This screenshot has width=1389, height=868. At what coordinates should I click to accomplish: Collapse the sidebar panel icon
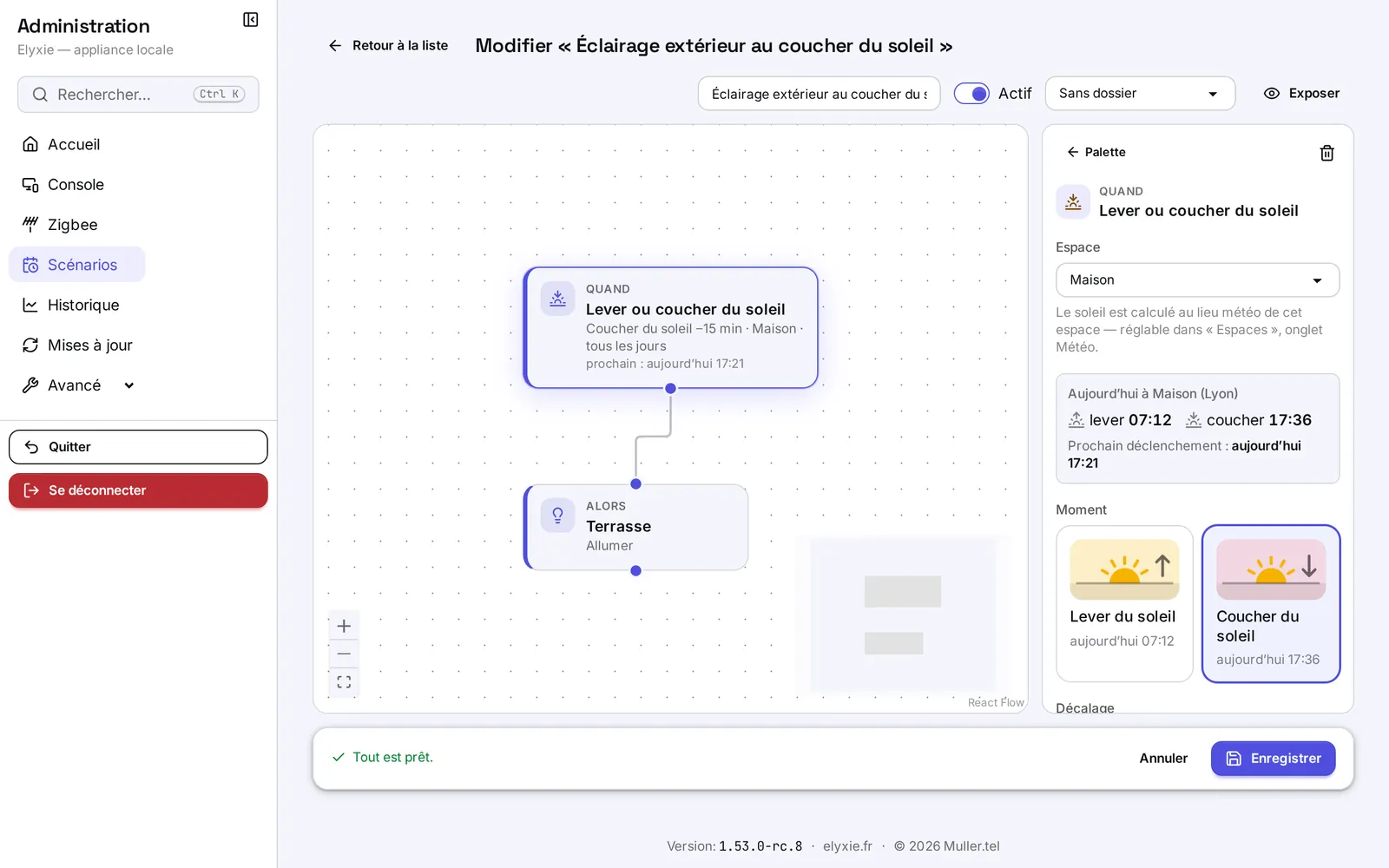[x=251, y=20]
